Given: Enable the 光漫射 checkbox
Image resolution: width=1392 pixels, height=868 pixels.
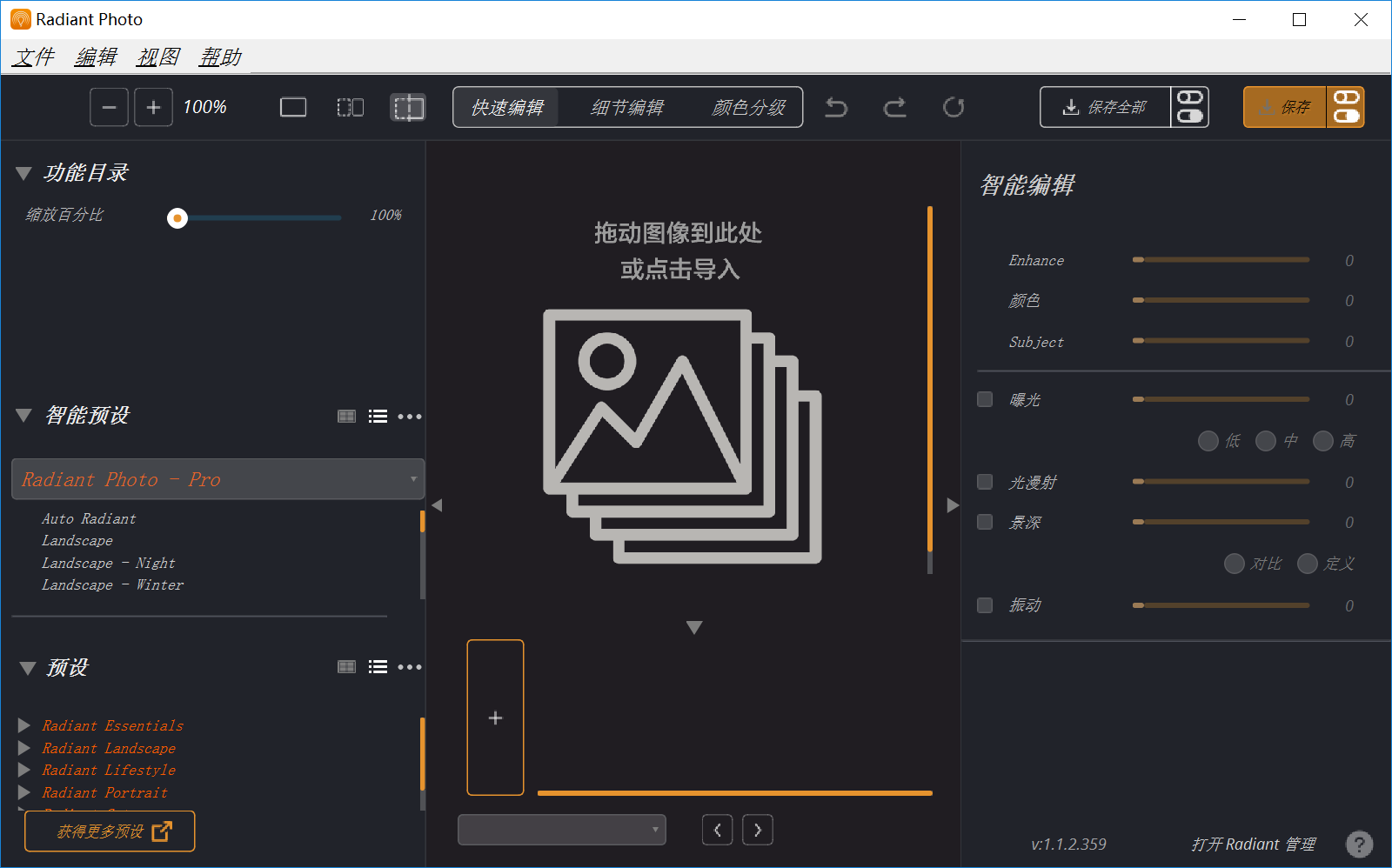Looking at the screenshot, I should (985, 482).
